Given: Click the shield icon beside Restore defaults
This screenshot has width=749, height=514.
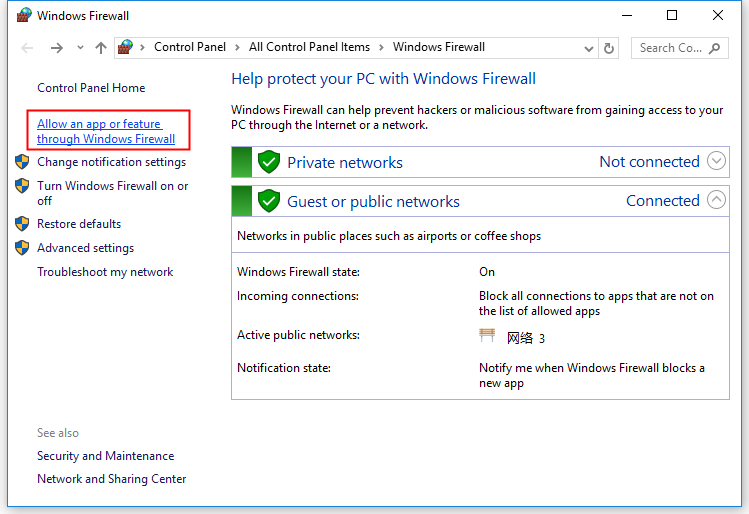Looking at the screenshot, I should tap(22, 223).
